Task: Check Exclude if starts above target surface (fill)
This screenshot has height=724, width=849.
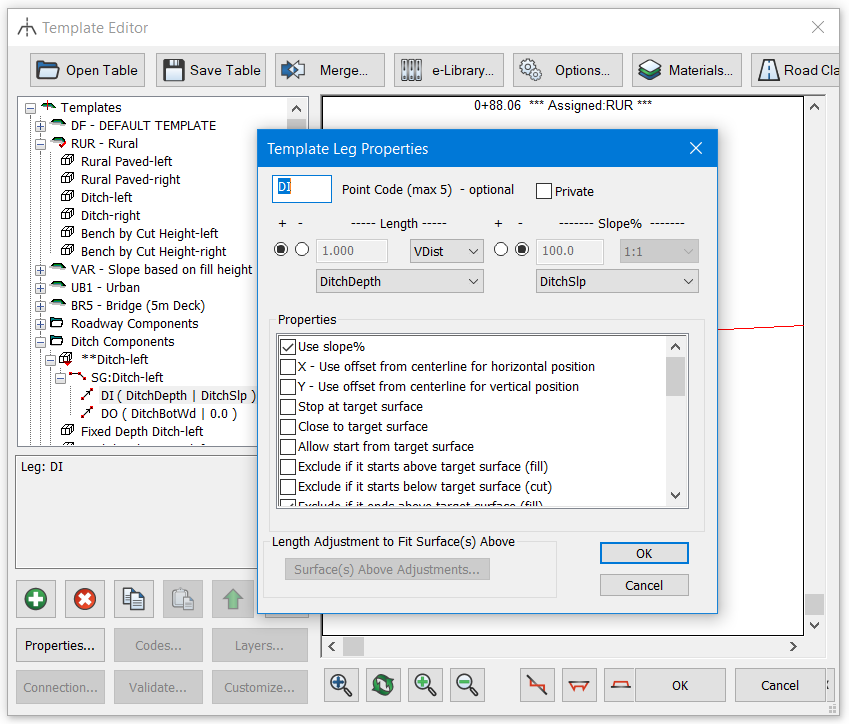Action: [x=288, y=467]
